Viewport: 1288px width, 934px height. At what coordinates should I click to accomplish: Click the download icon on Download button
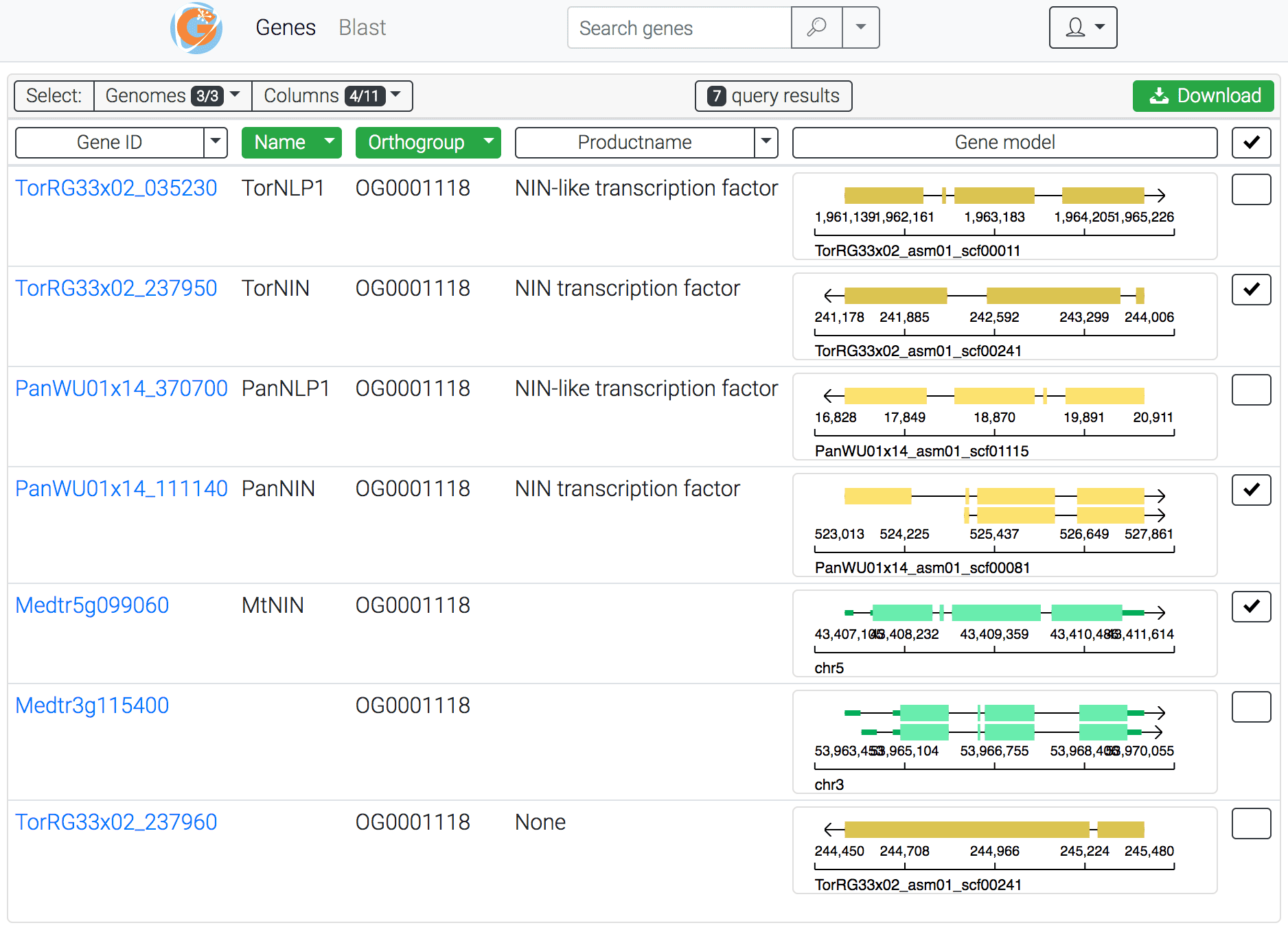[x=1160, y=95]
